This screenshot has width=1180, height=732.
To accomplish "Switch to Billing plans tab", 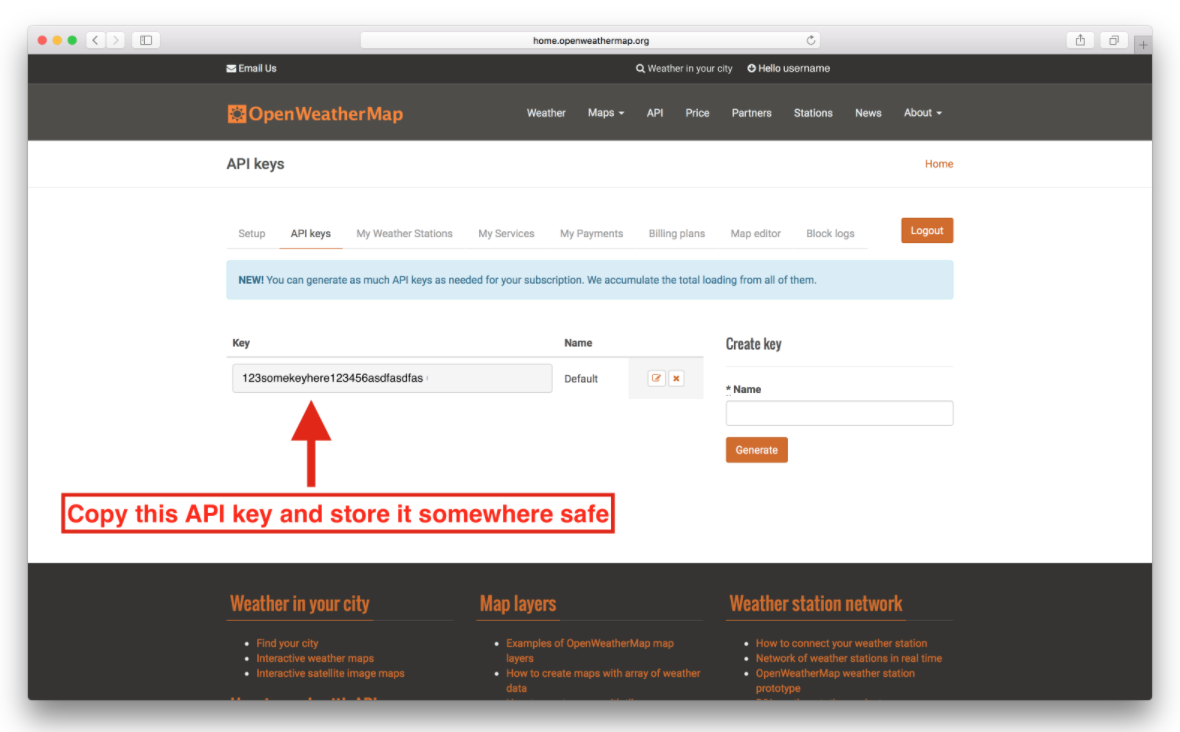I will (x=677, y=233).
